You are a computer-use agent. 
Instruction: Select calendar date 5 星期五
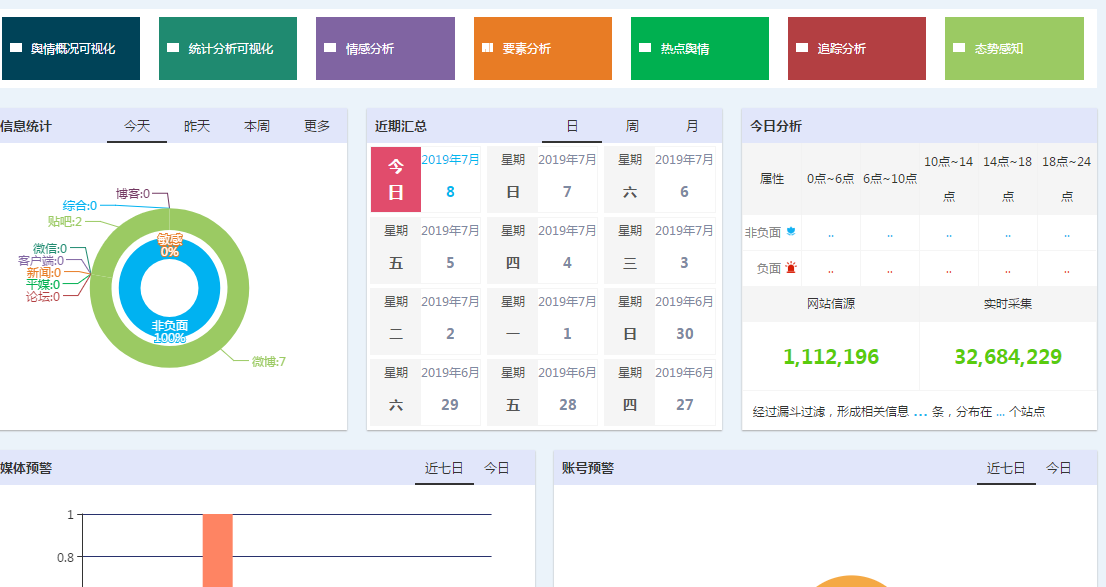(x=425, y=250)
